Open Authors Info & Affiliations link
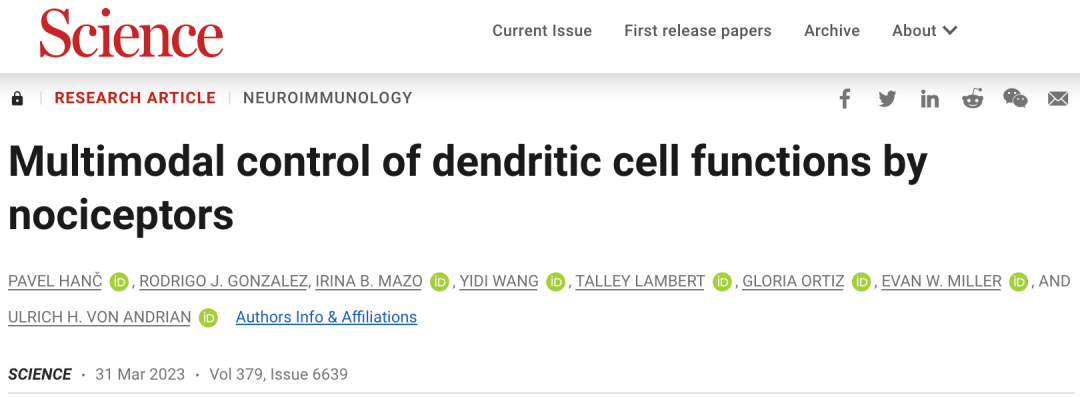Image resolution: width=1080 pixels, height=397 pixels. coord(326,317)
